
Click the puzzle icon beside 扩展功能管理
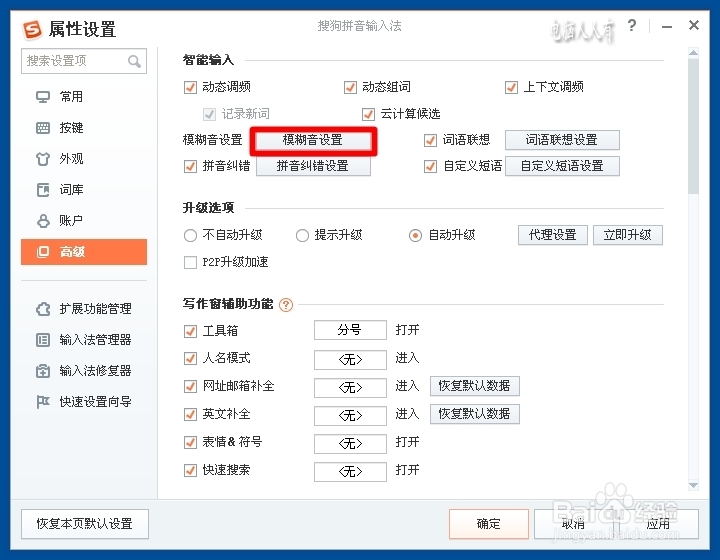43,308
